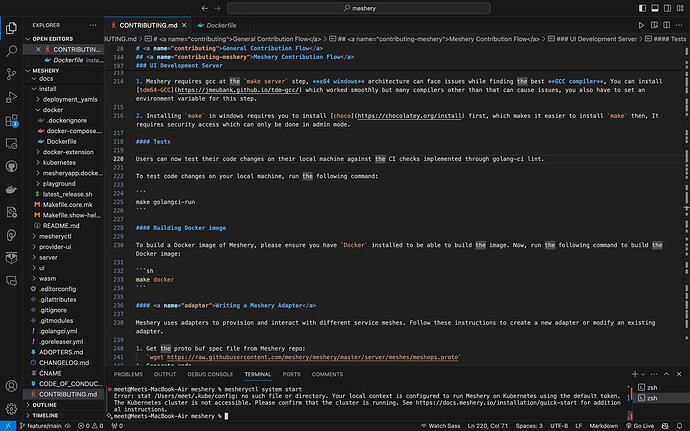Run the file with the play icon
Image resolution: width=690 pixels, height=431 pixels.
pyautogui.click(x=641, y=25)
